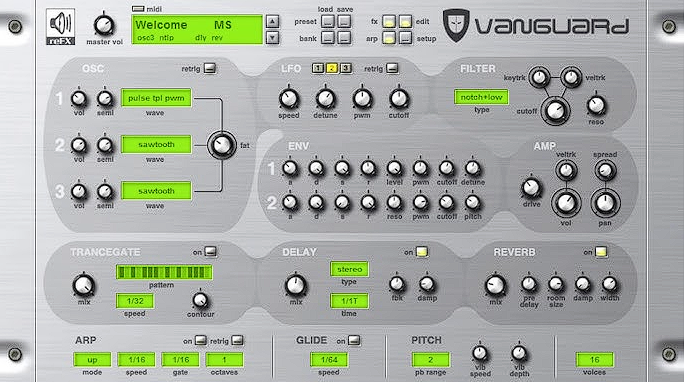Click the filter veltrk knob

click(571, 78)
